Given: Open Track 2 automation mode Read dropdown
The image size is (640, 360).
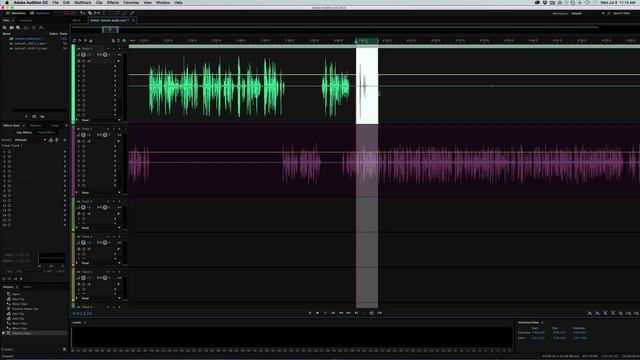Looking at the screenshot, I should click(x=100, y=193).
